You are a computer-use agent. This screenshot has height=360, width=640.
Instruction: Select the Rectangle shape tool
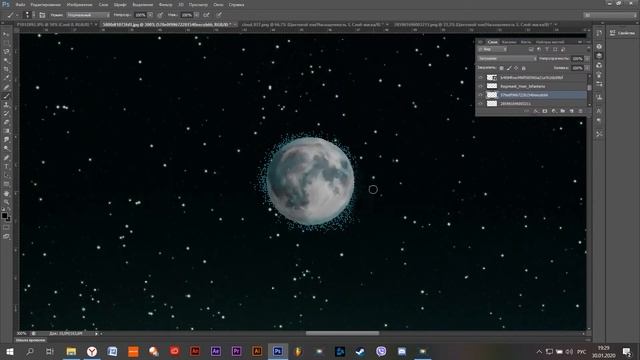pyautogui.click(x=6, y=184)
